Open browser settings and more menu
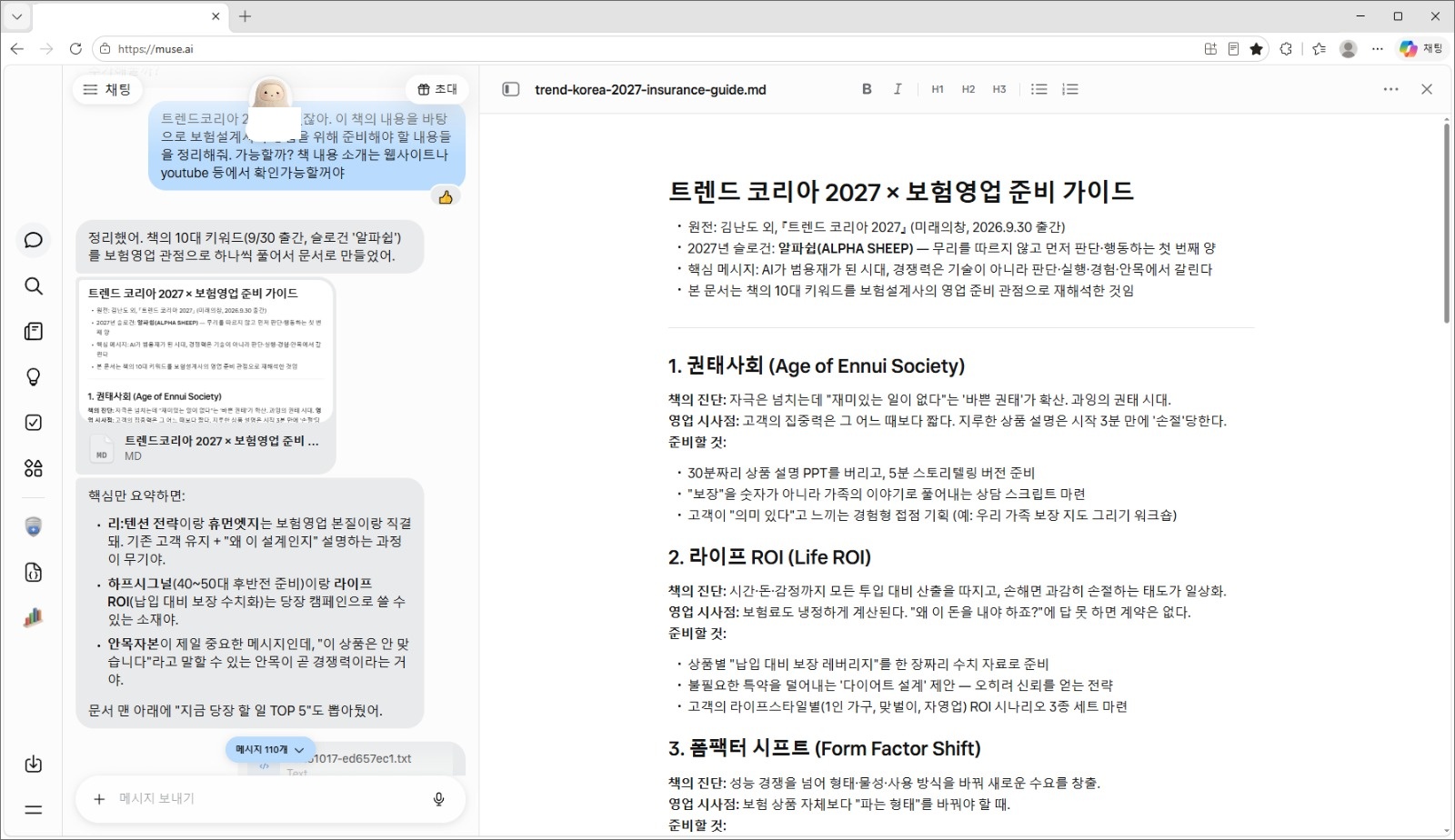1455x840 pixels. (1378, 49)
